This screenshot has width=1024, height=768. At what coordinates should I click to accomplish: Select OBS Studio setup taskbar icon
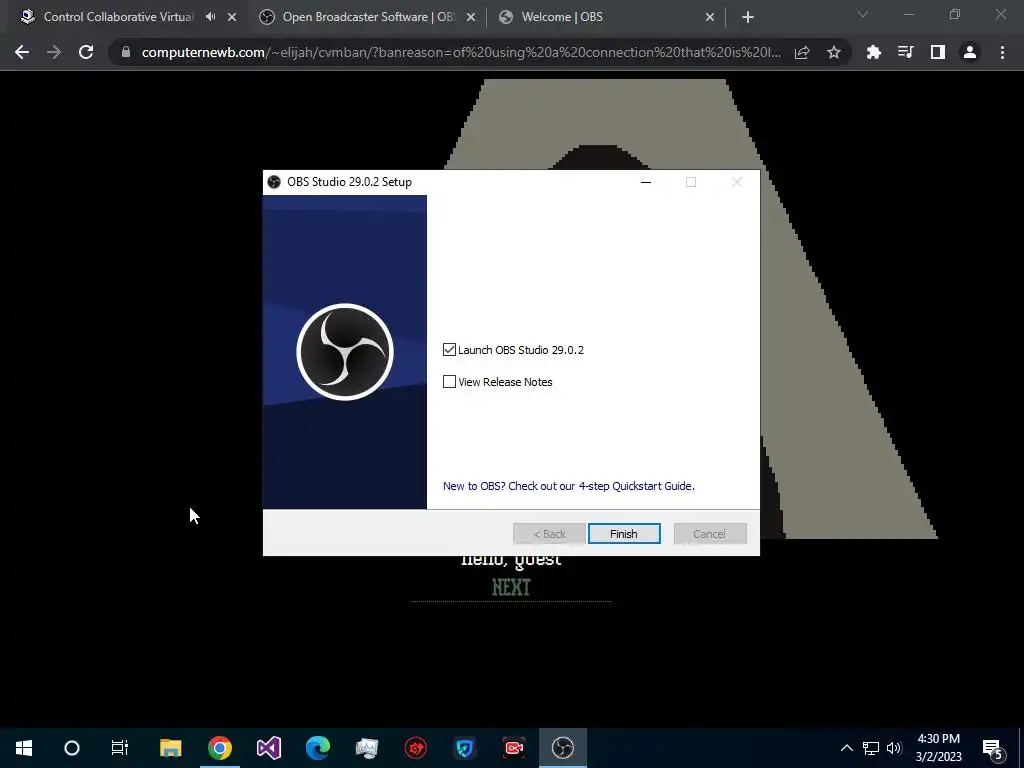click(563, 748)
